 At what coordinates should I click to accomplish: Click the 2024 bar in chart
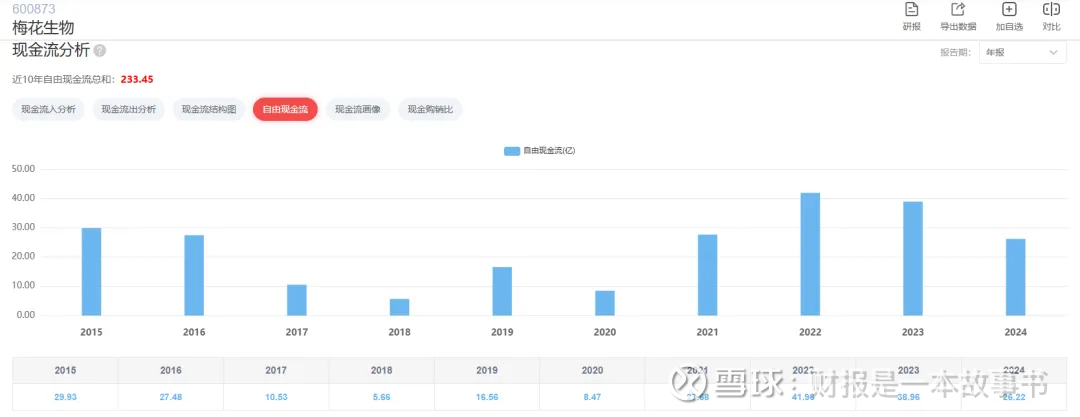pyautogui.click(x=1016, y=277)
